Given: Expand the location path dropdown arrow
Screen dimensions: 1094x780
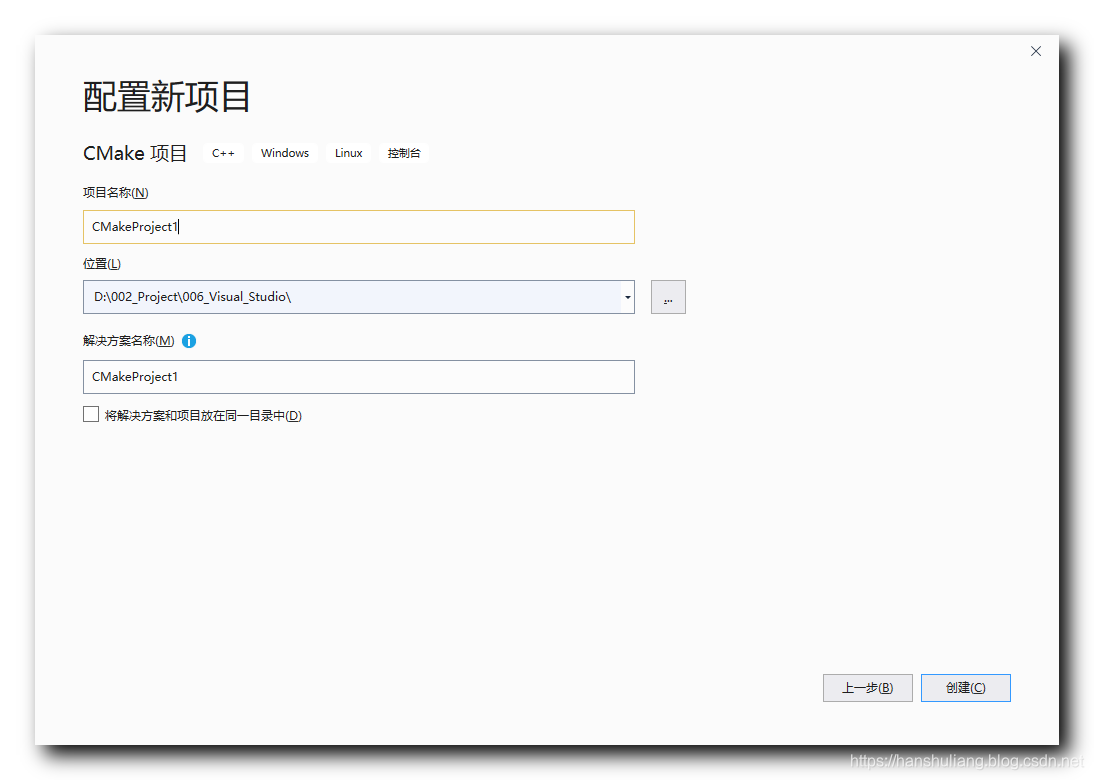Looking at the screenshot, I should coord(628,297).
